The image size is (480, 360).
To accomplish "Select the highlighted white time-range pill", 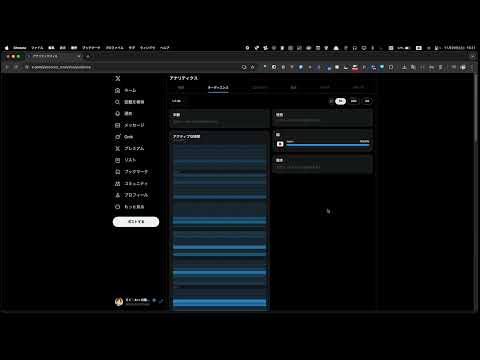I will click(340, 101).
